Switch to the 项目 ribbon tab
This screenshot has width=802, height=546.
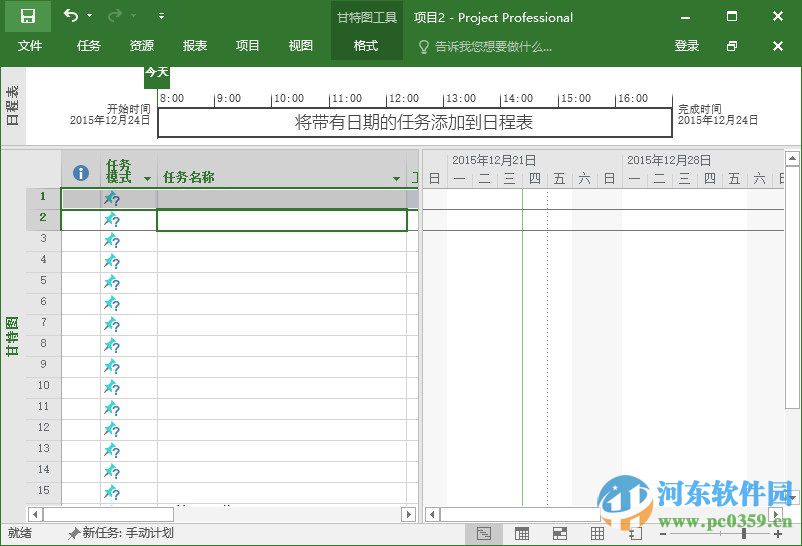coord(248,46)
